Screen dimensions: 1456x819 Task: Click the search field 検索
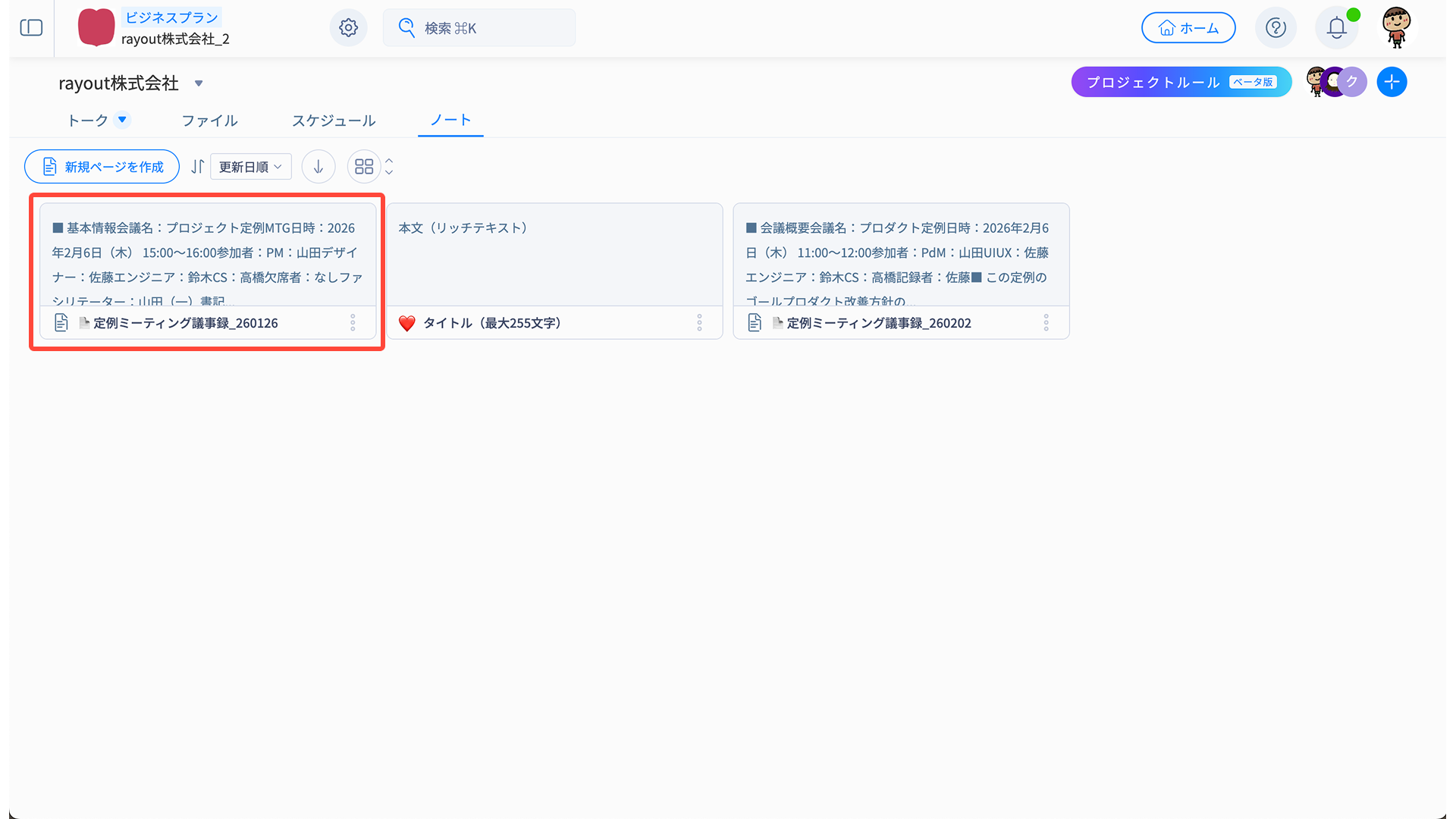click(479, 28)
